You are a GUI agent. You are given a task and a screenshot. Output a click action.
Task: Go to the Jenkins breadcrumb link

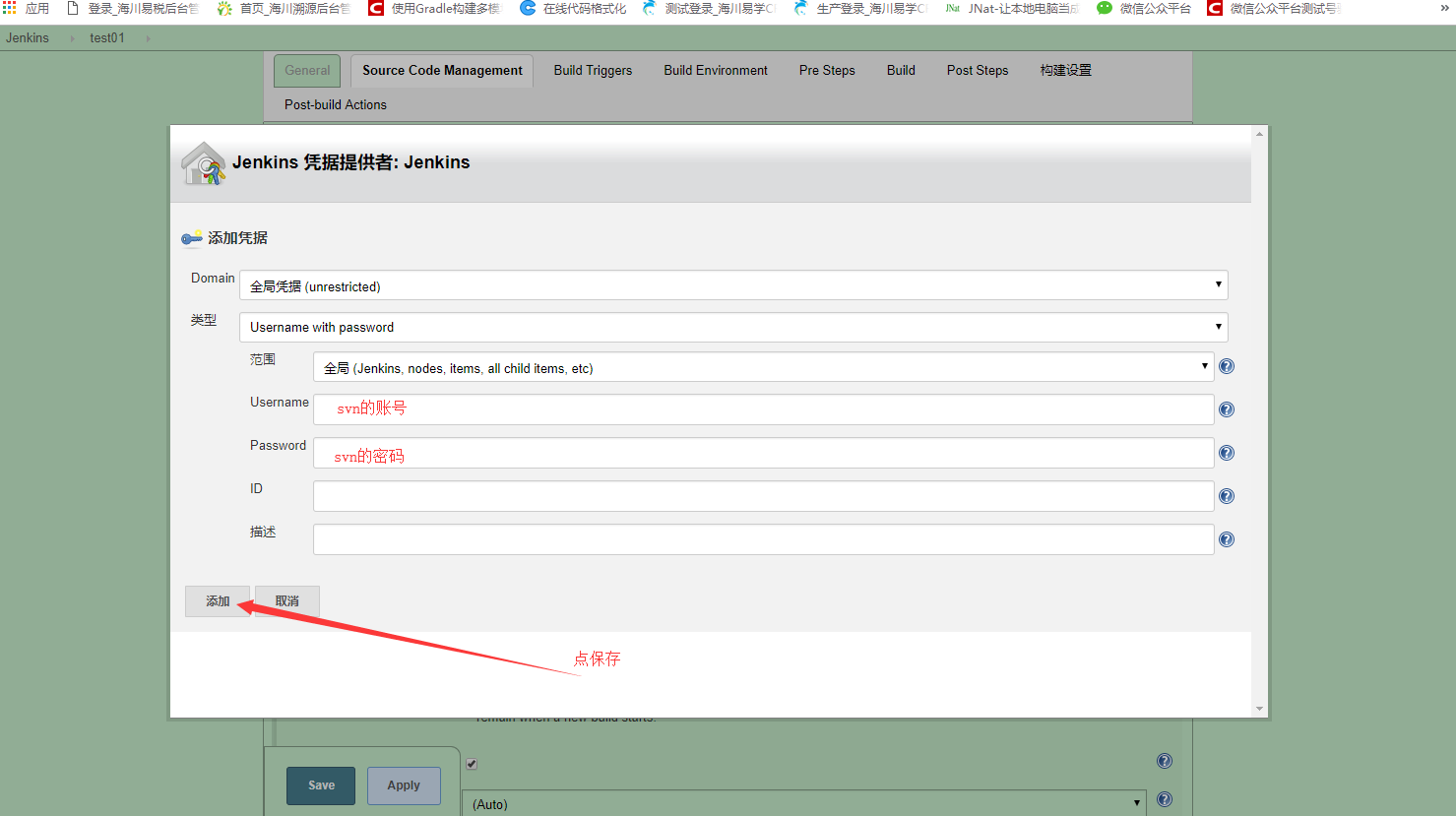28,38
